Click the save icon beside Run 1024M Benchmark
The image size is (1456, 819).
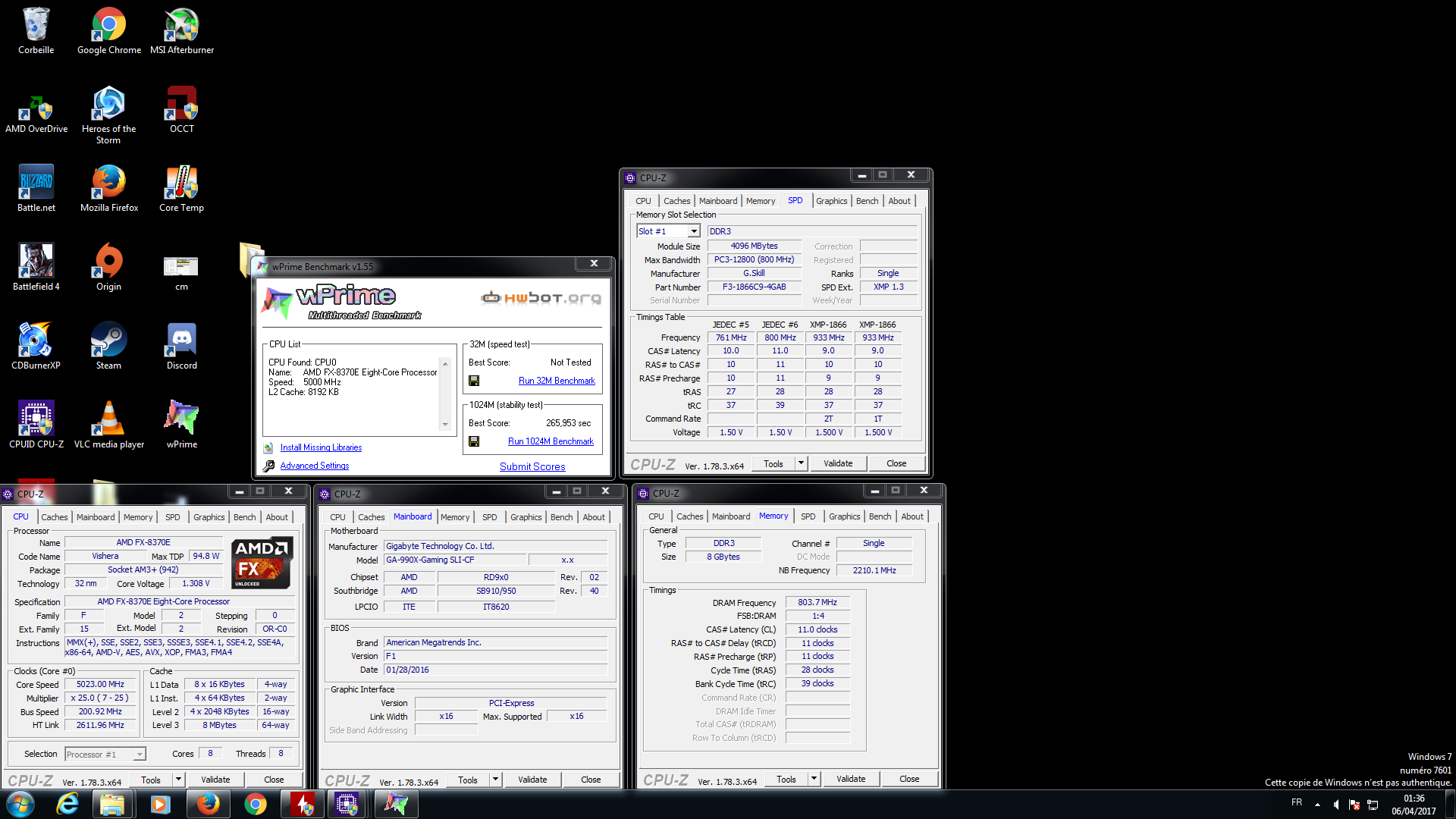click(x=474, y=441)
